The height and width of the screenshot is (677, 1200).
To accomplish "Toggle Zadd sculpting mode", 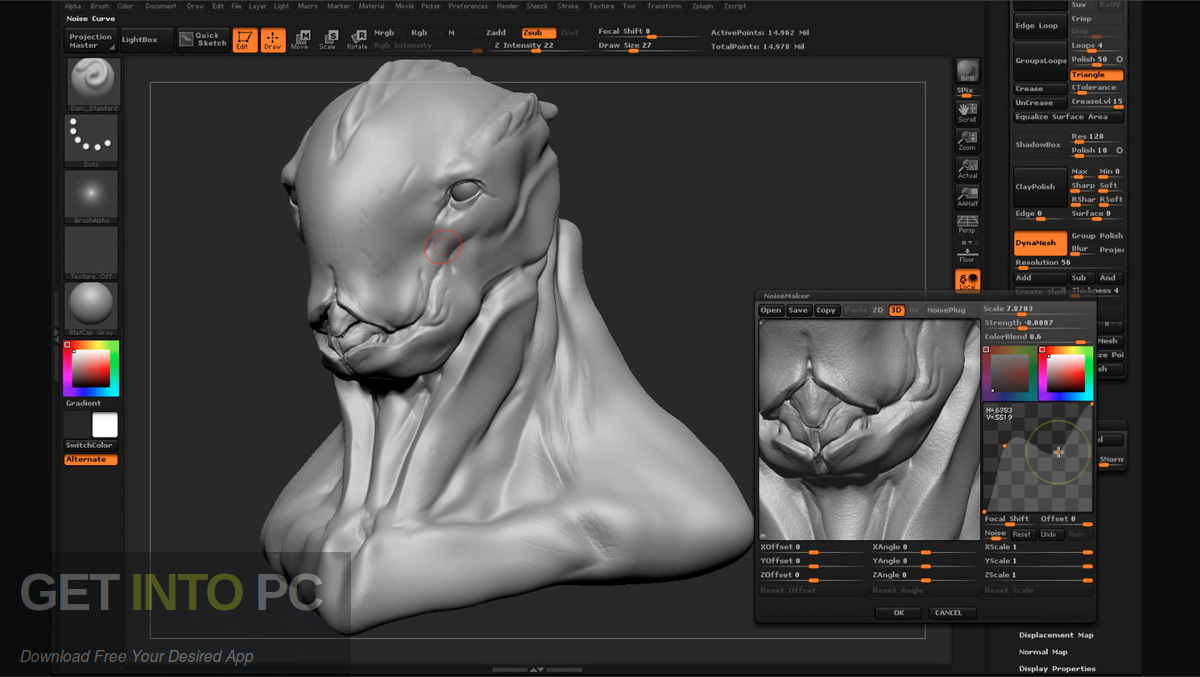I will 496,33.
